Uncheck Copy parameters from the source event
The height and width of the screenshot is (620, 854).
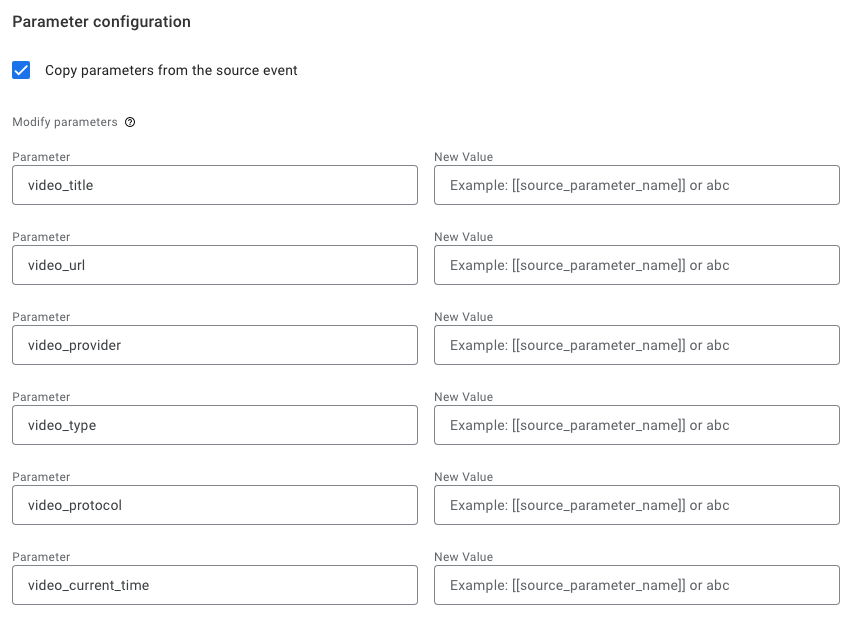click(x=21, y=71)
